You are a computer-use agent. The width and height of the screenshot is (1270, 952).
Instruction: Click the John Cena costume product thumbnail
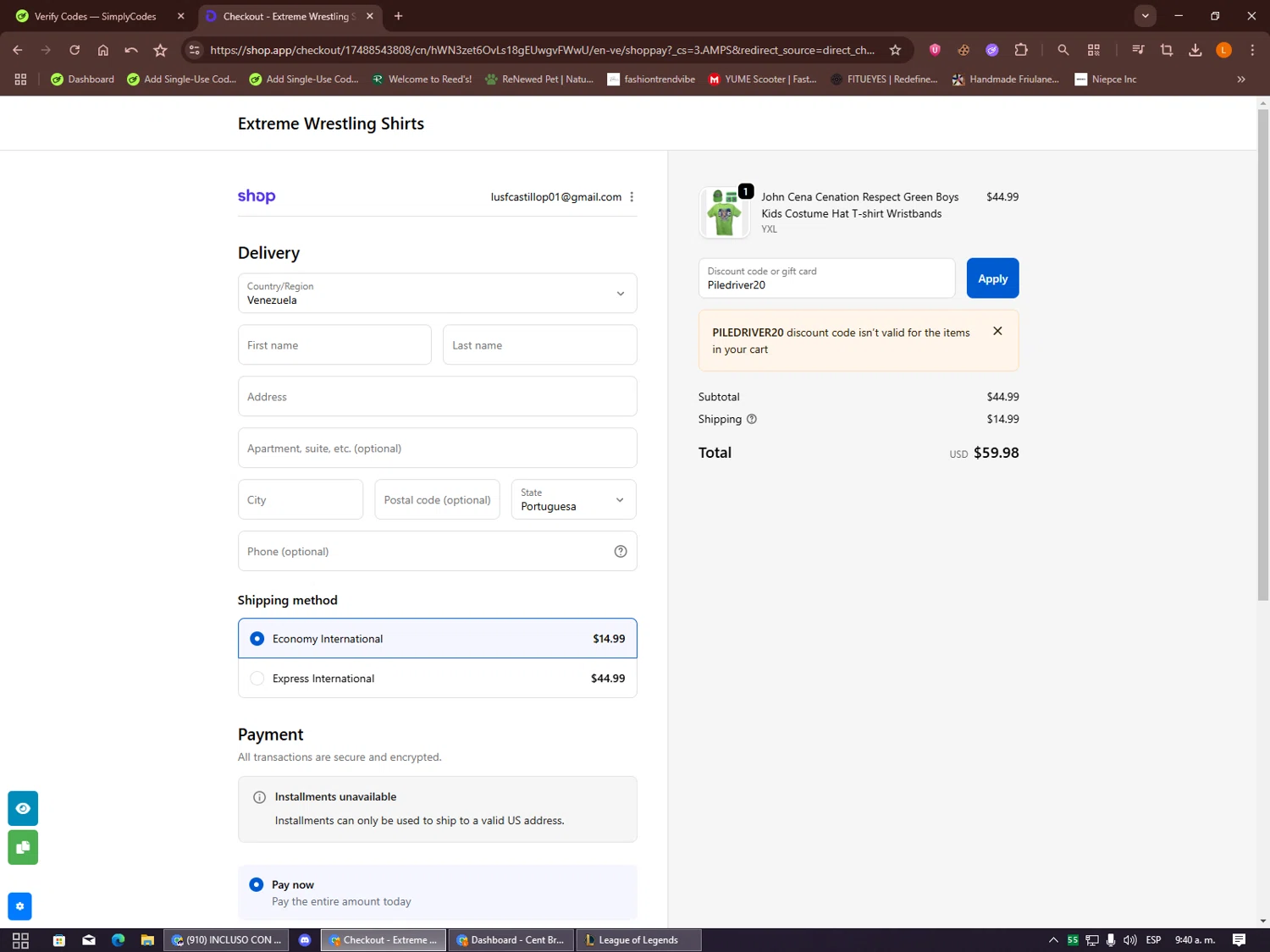tap(724, 212)
